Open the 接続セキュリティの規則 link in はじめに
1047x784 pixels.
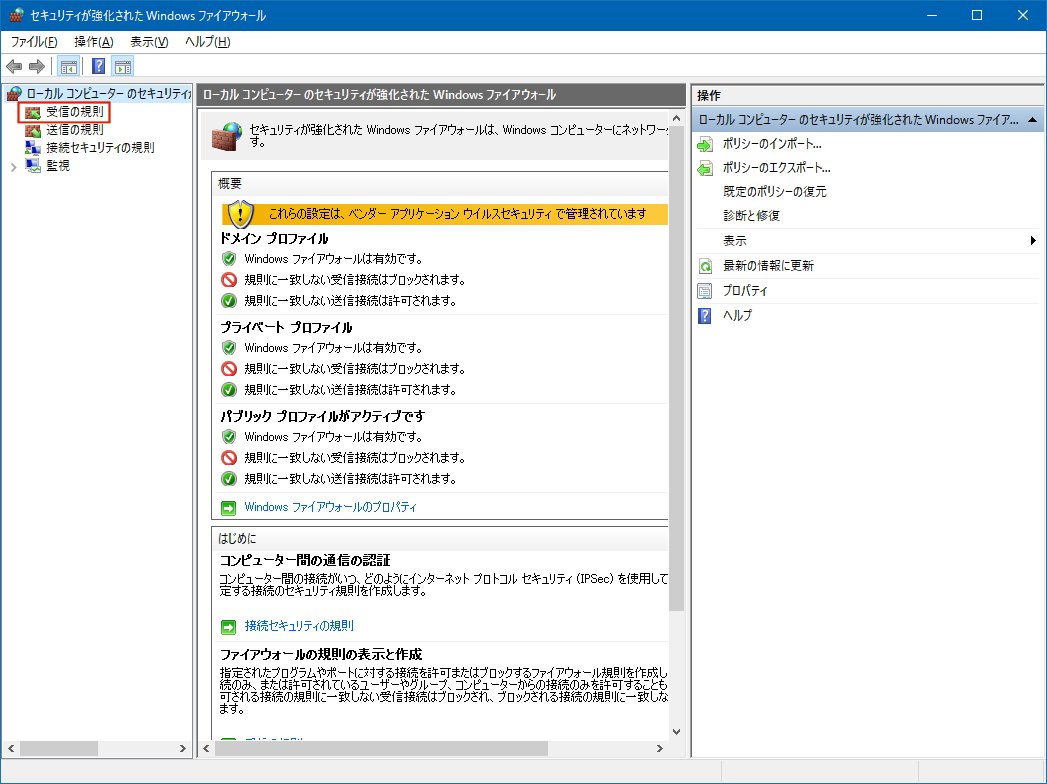(x=299, y=626)
